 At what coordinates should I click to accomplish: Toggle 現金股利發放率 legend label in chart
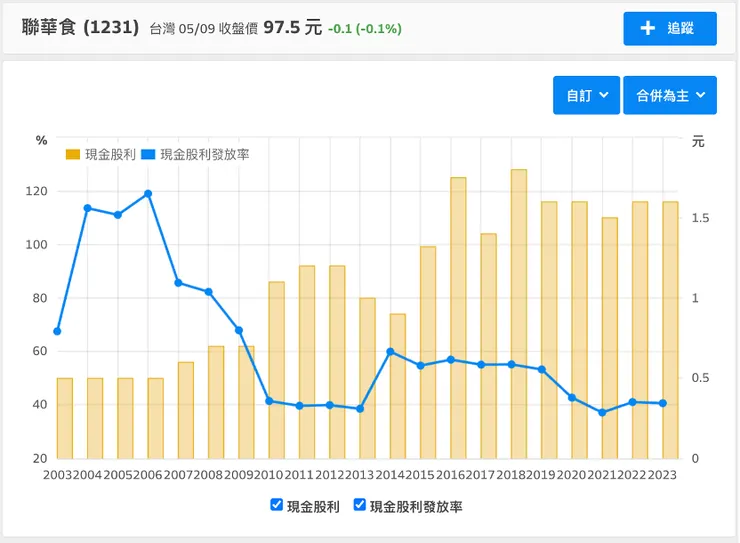[x=204, y=155]
